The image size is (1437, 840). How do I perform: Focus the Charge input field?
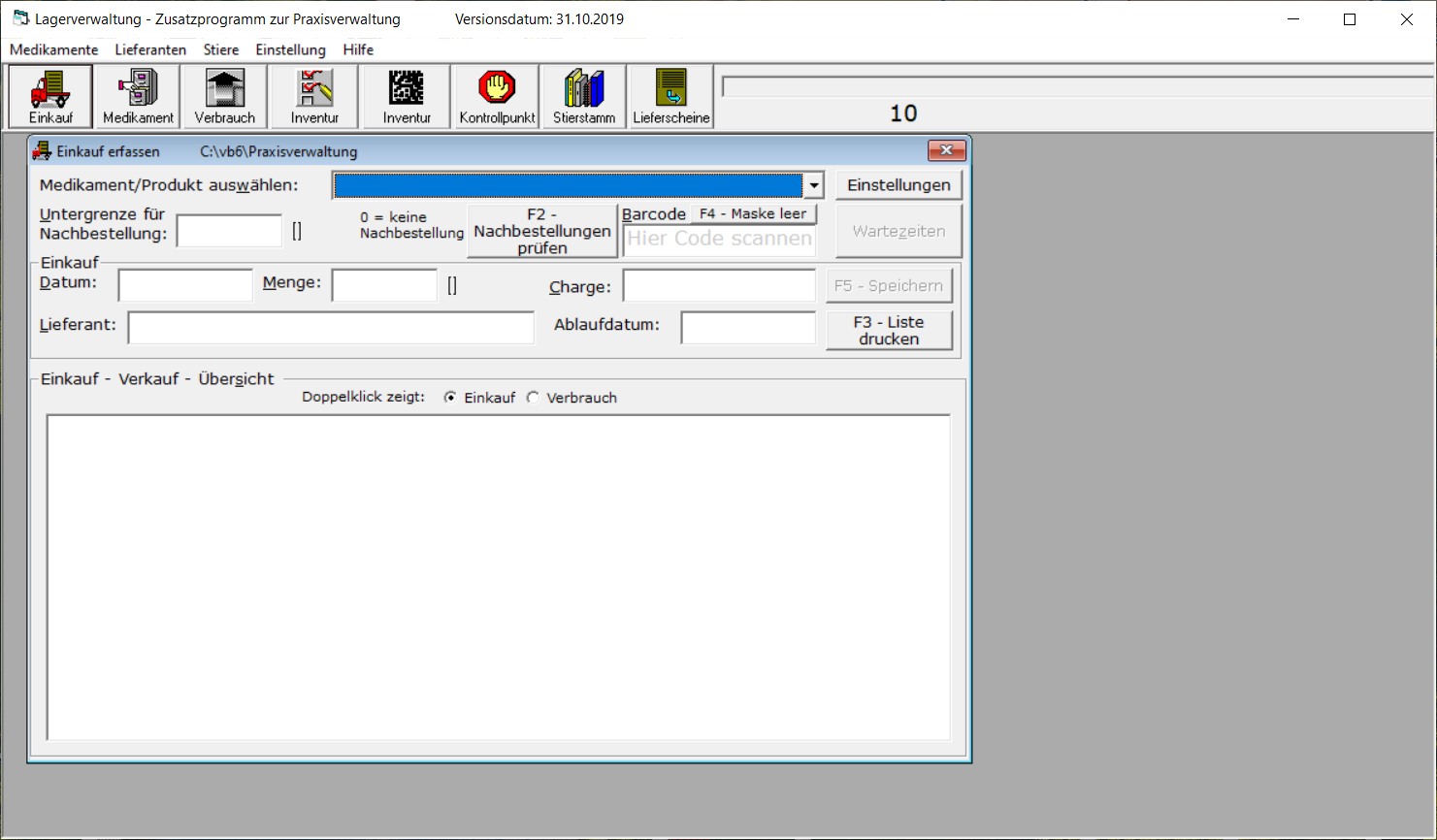[x=719, y=285]
